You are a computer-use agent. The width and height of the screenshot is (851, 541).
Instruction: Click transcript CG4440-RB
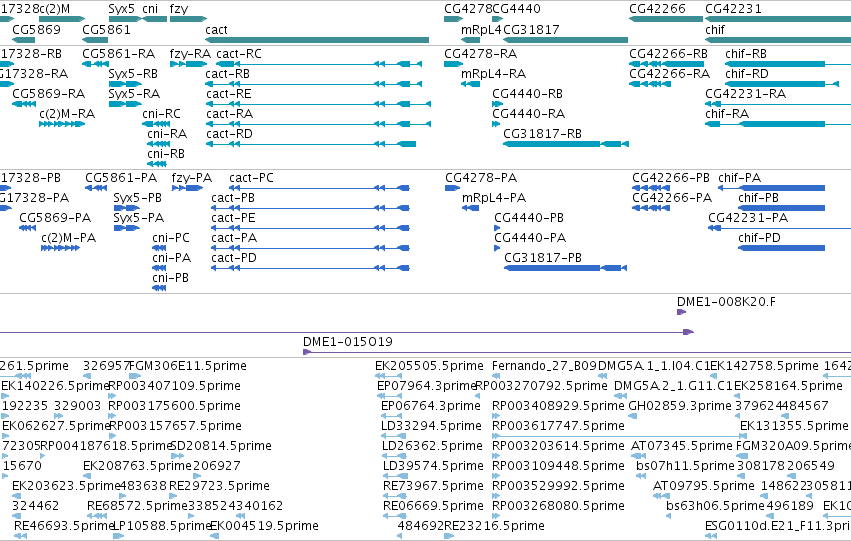point(496,104)
